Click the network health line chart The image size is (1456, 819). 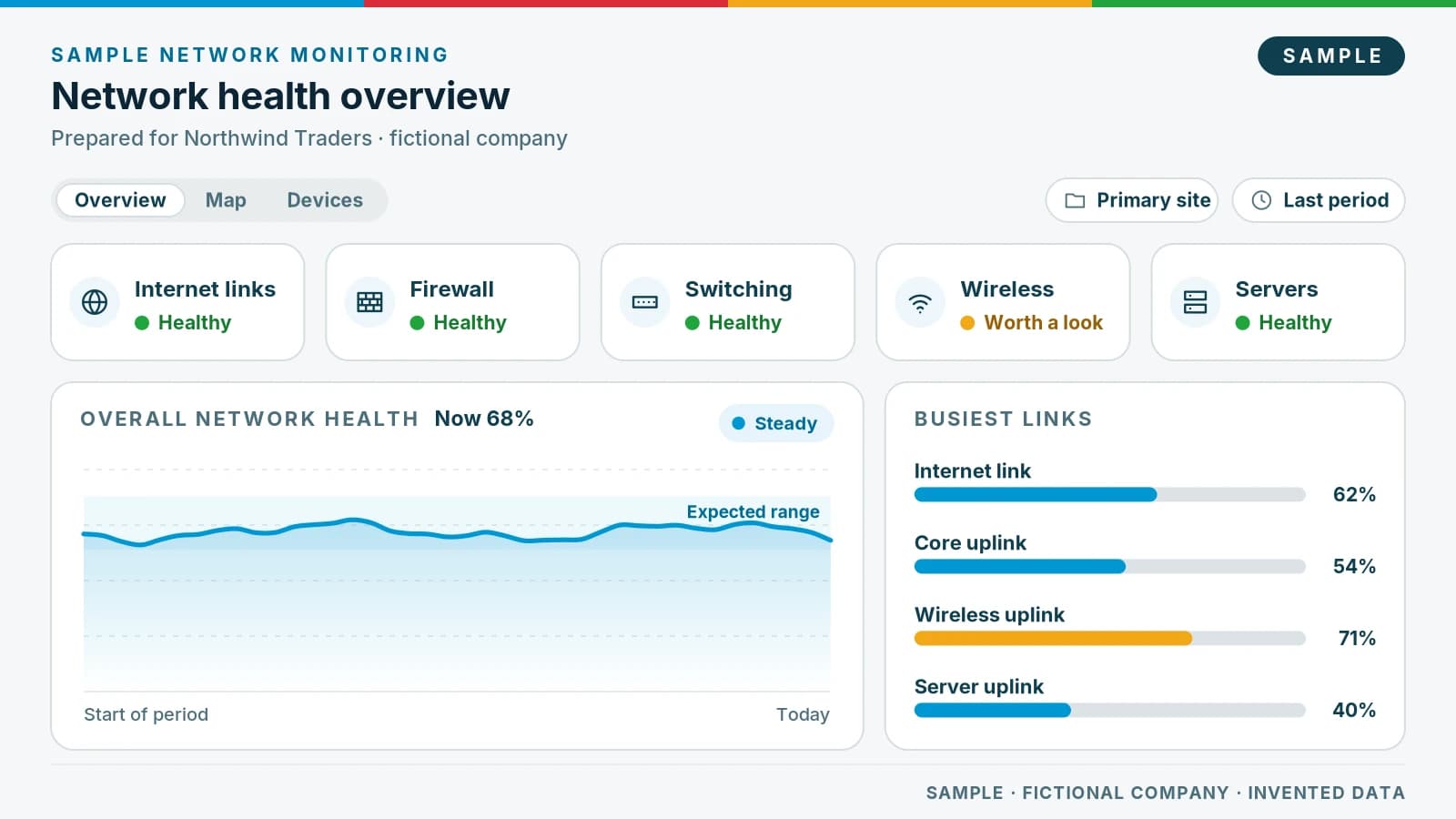(x=457, y=582)
